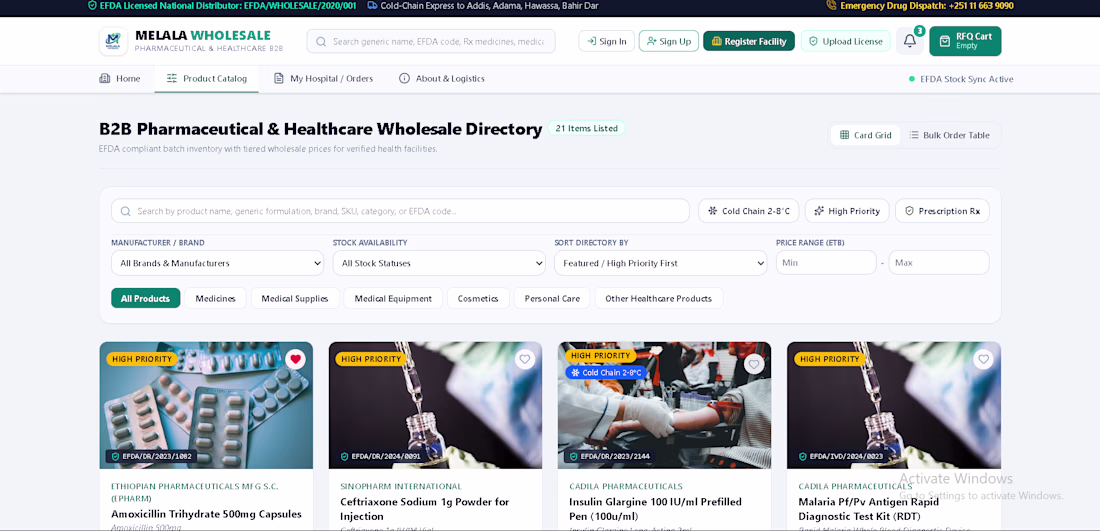
Task: Select the Personal Care category chip
Action: coord(552,298)
